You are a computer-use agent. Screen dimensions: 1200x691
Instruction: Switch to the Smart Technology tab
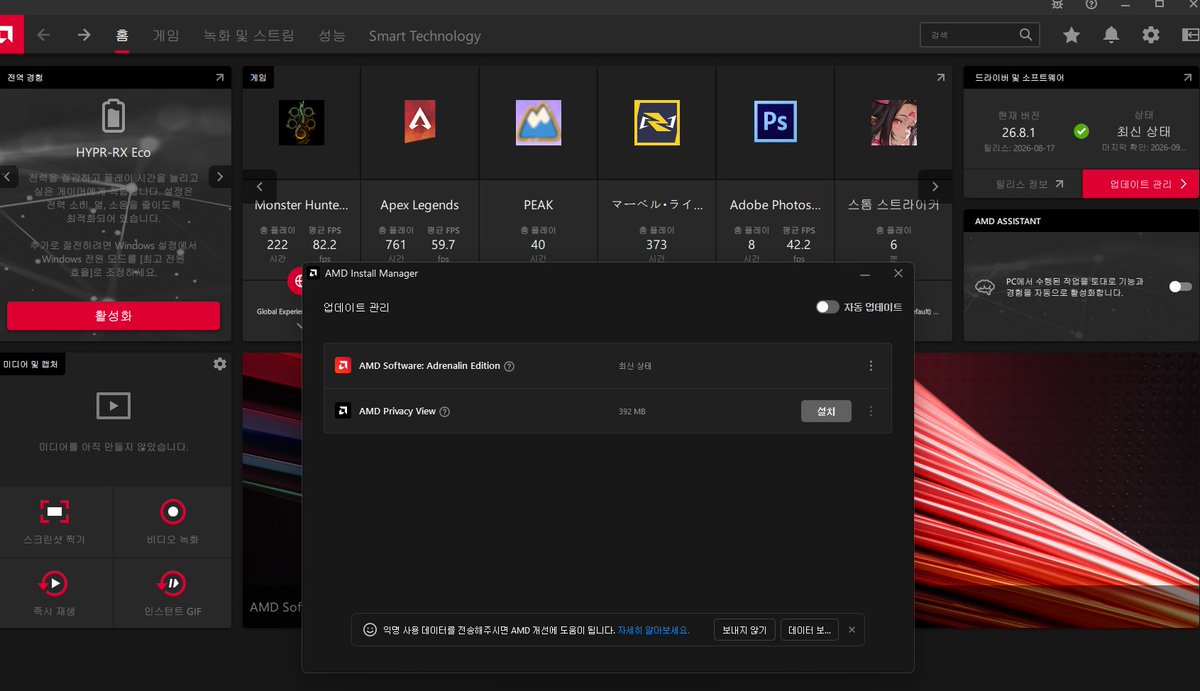point(425,36)
